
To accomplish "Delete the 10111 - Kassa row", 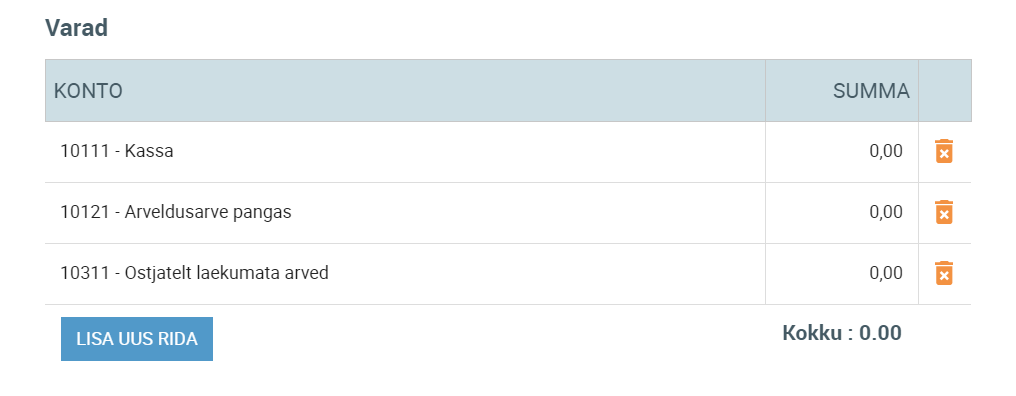I will tap(944, 151).
